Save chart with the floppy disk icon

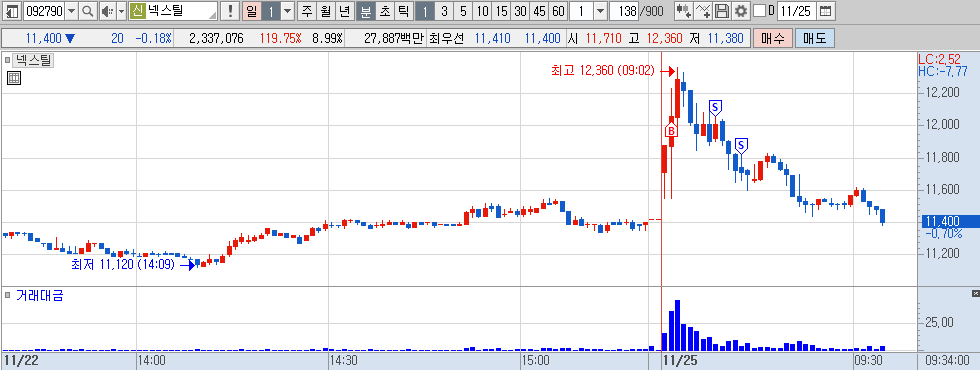pyautogui.click(x=722, y=11)
